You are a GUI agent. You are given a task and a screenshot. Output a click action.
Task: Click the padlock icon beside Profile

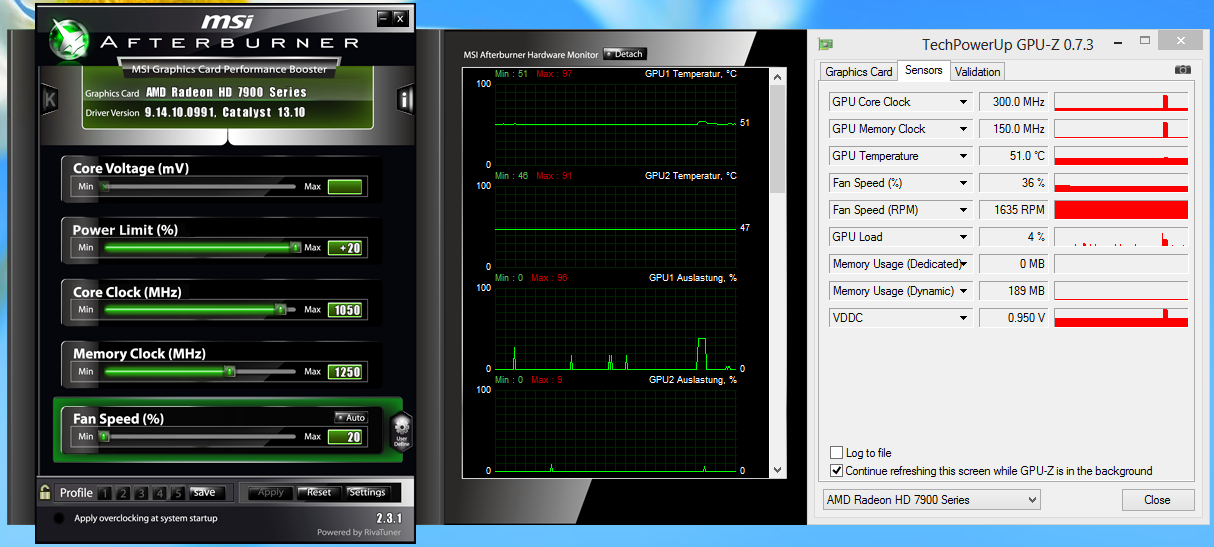(45, 492)
